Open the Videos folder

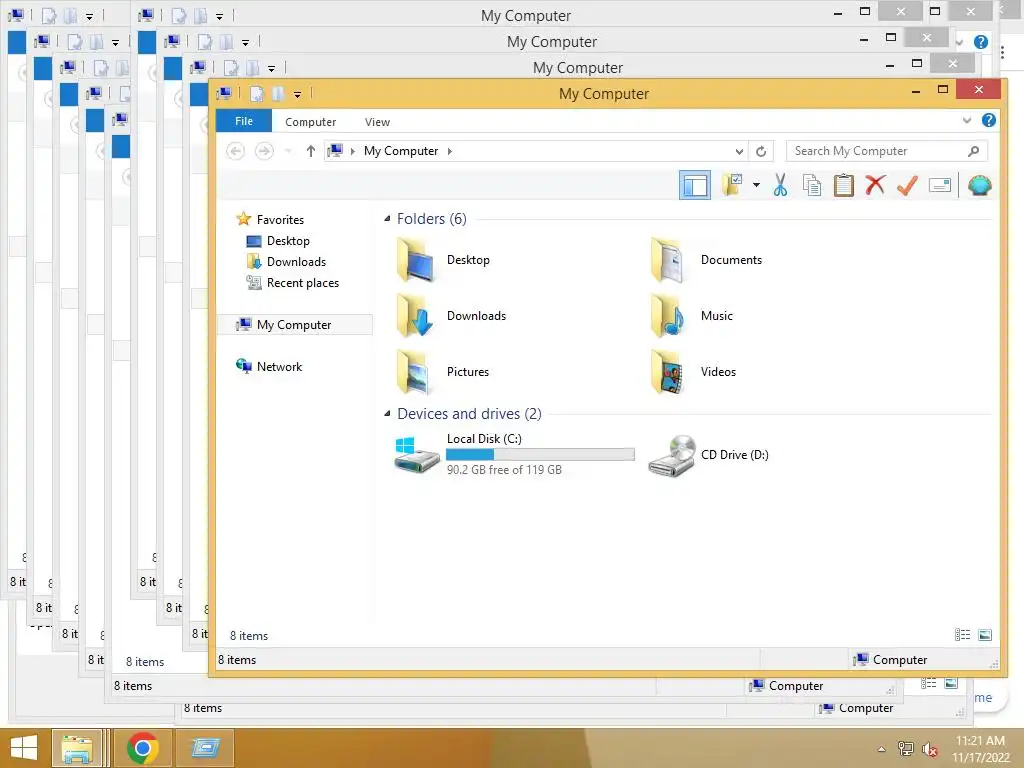point(694,372)
